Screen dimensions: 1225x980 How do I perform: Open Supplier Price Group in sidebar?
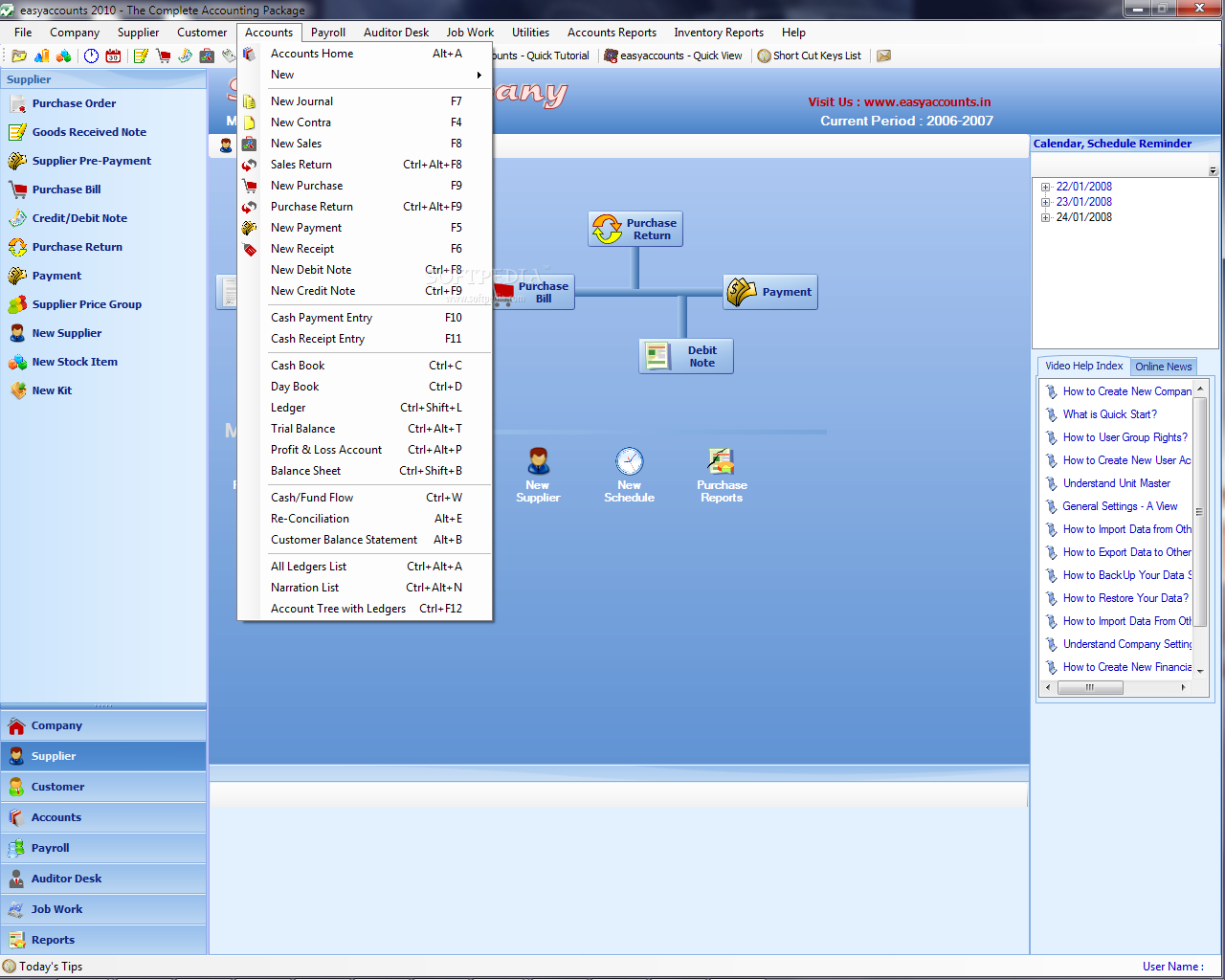point(86,304)
